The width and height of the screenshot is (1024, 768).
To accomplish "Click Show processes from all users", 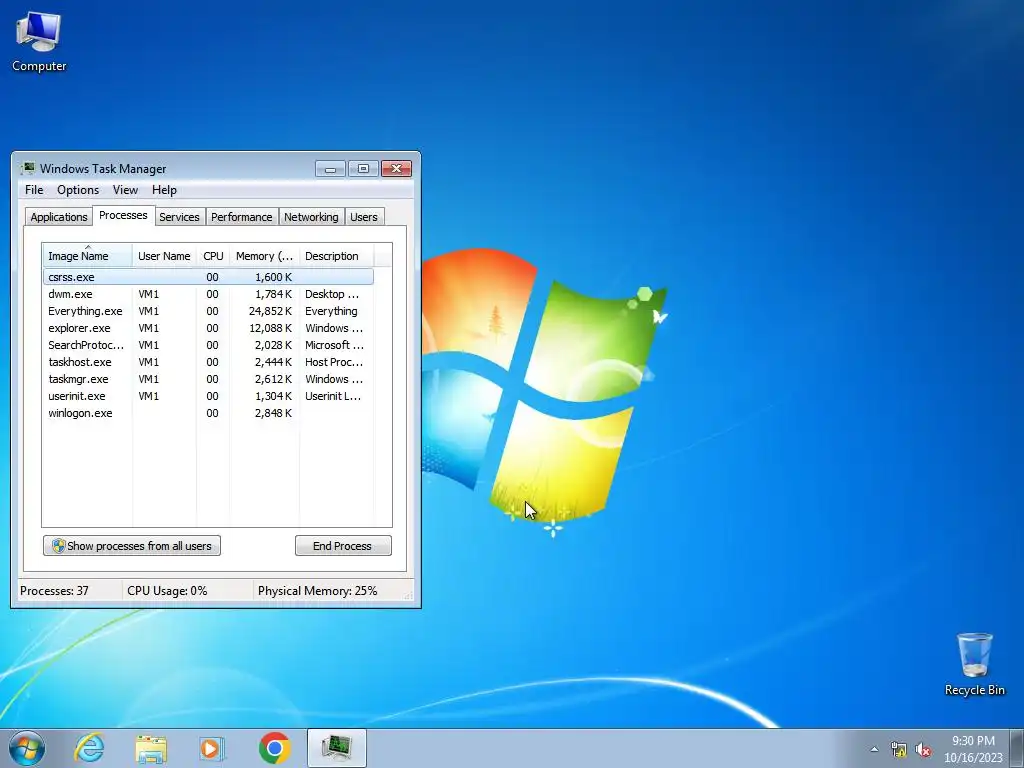I will tap(132, 546).
